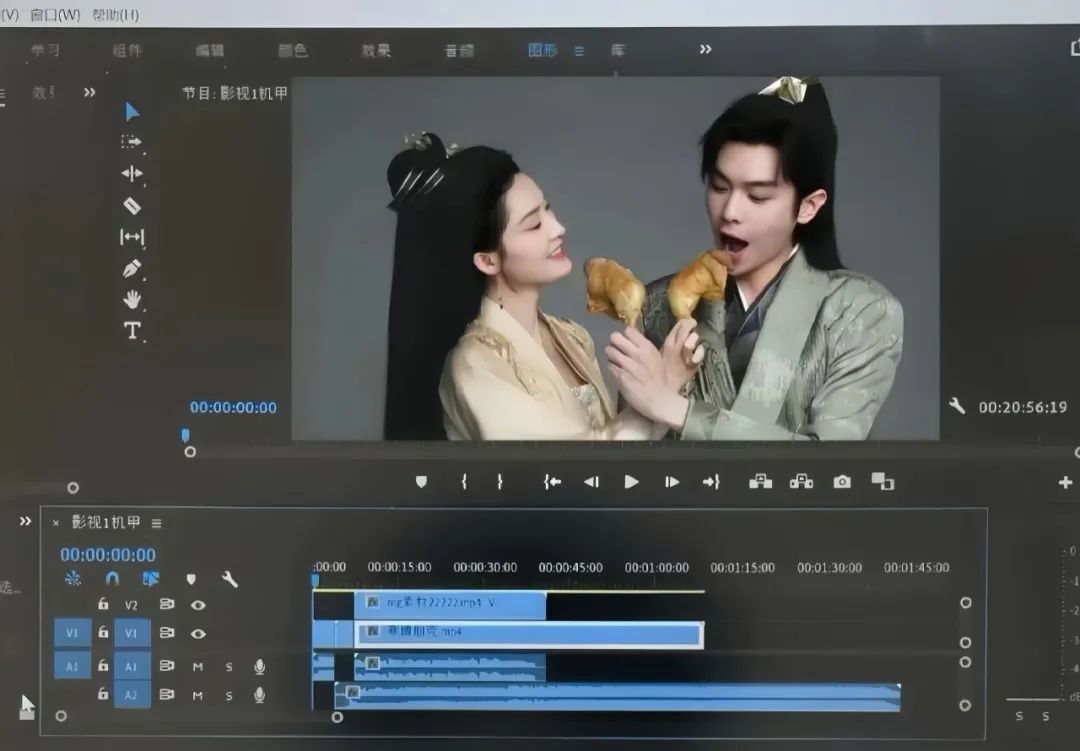Open 帮助(H) menu
This screenshot has height=751, width=1080.
pyautogui.click(x=116, y=14)
